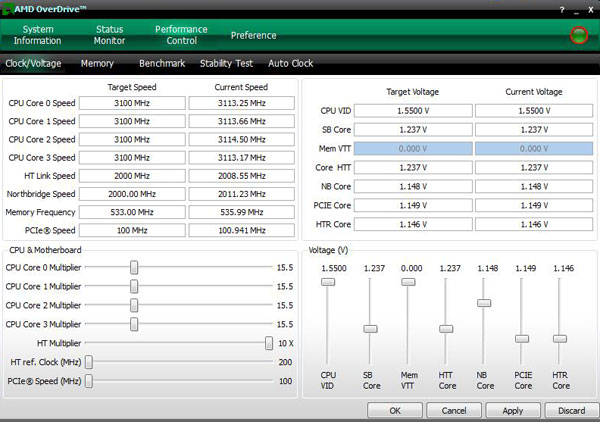Open the System Information menu
The height and width of the screenshot is (422, 600).
click(x=38, y=35)
